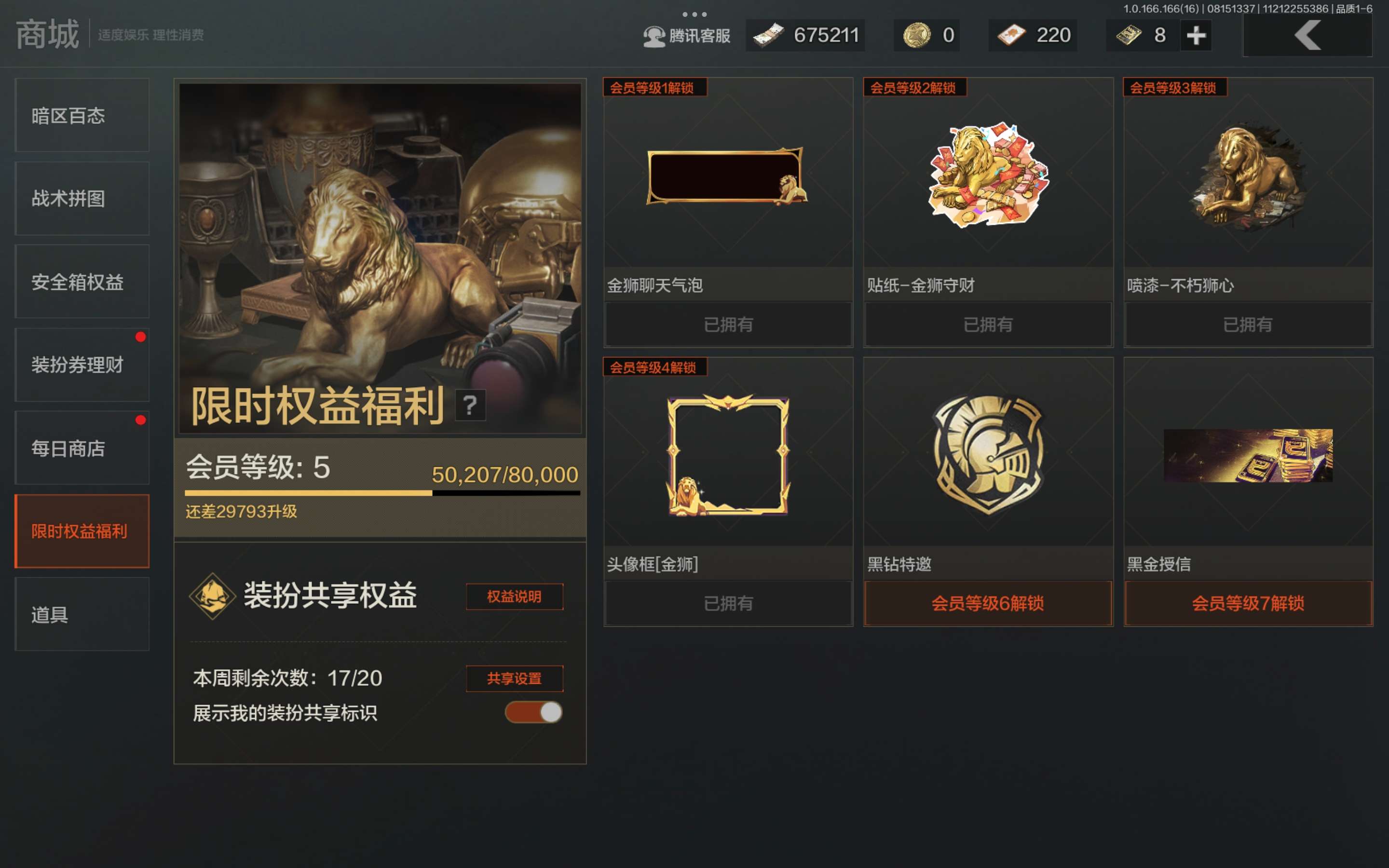This screenshot has width=1389, height=868.
Task: Select the 贴纸-金狮守财 sticker thumbnail
Action: coord(988,175)
